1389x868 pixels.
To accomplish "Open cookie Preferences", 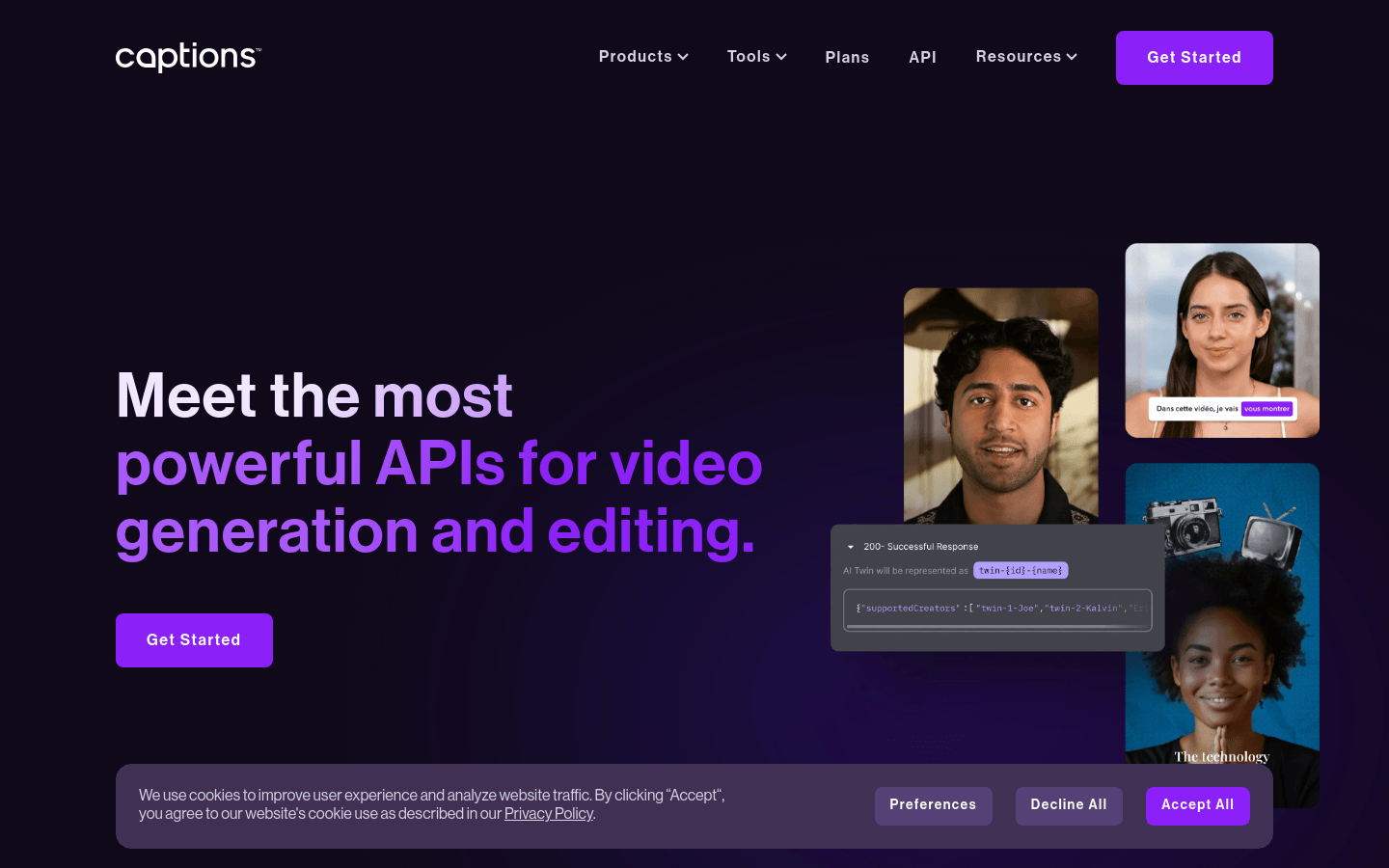I will tap(933, 805).
